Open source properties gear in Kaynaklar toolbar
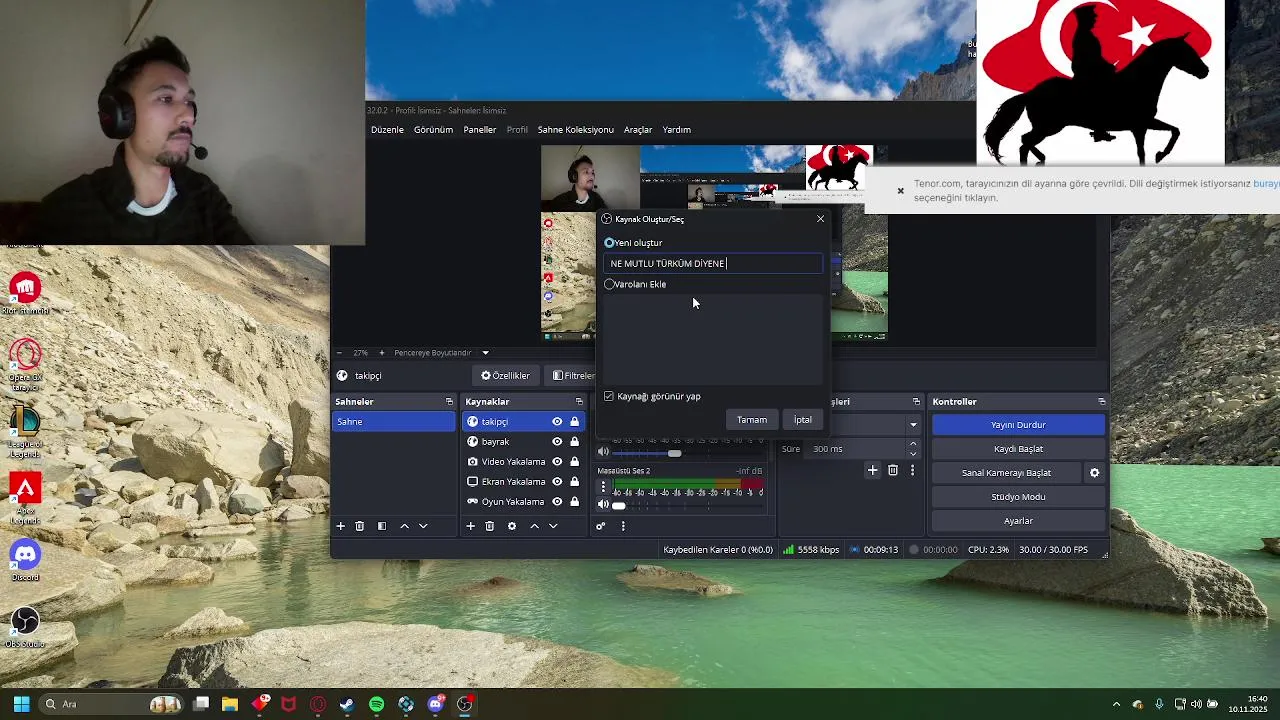1280x720 pixels. click(512, 526)
